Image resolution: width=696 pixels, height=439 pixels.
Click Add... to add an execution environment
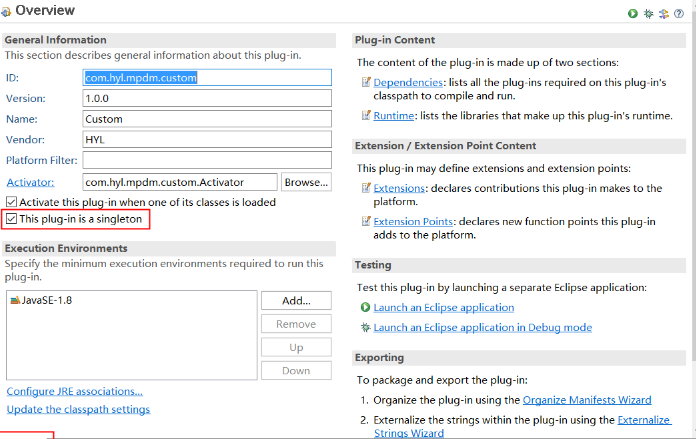pyautogui.click(x=295, y=300)
